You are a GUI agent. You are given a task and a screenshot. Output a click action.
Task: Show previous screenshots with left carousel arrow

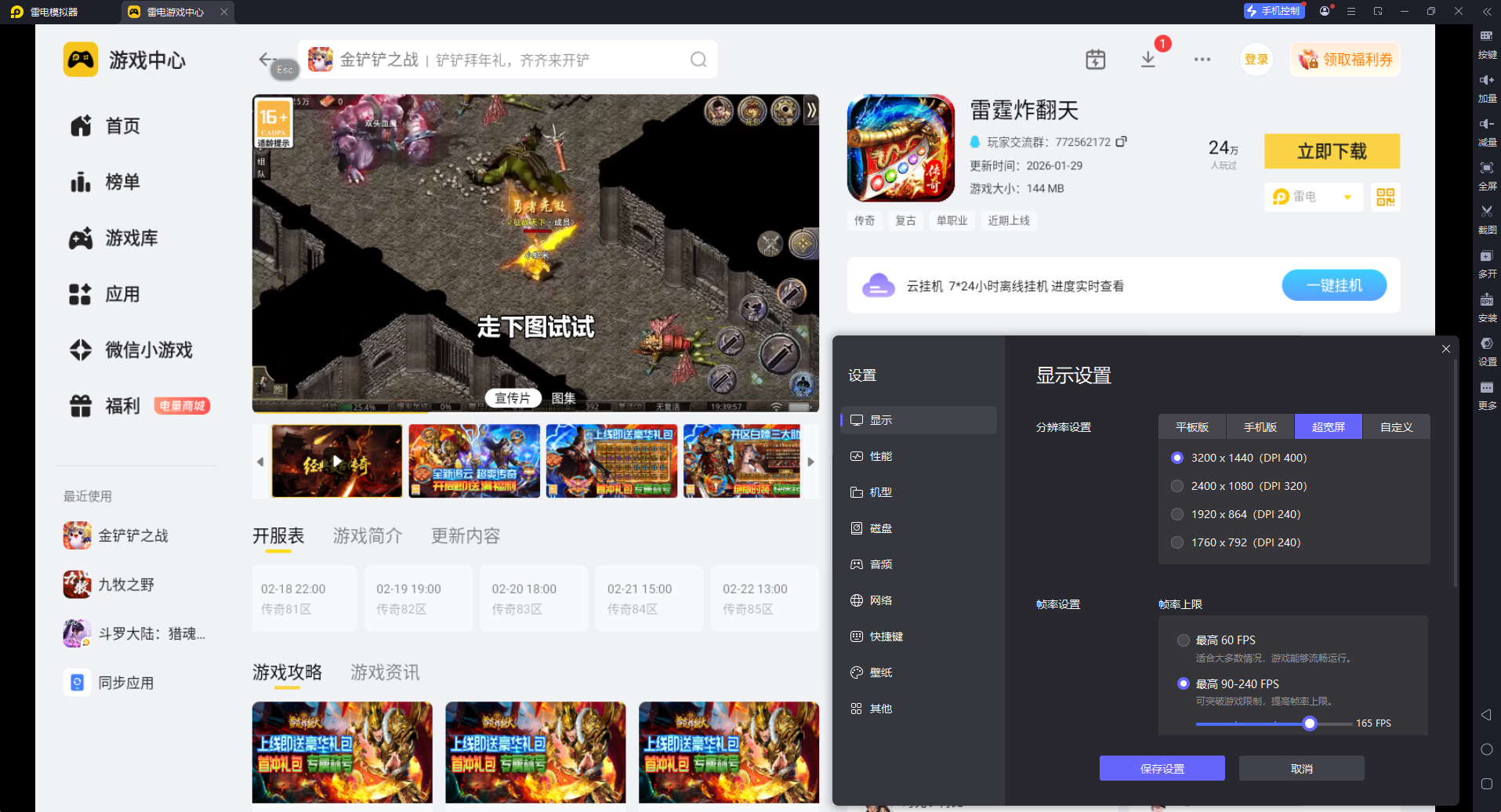[260, 462]
